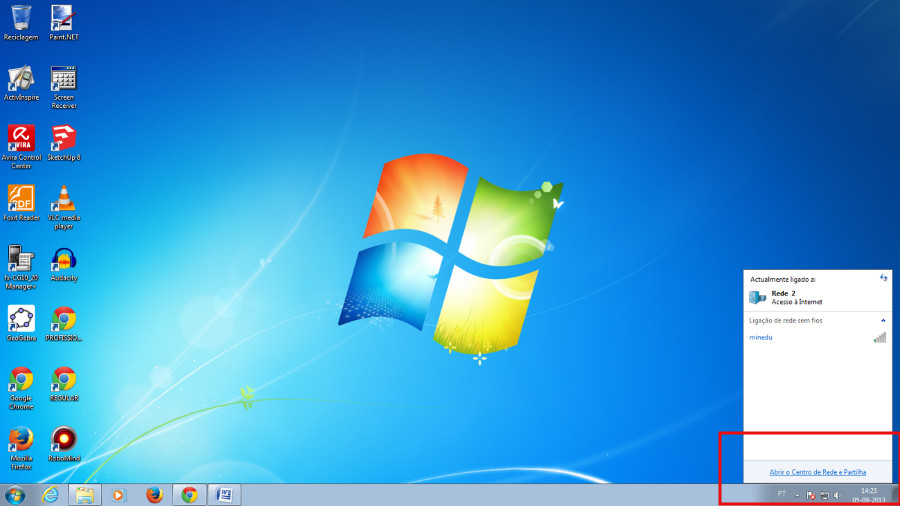The image size is (900, 506).
Task: Open the Audacity desktop shortcut
Action: [x=63, y=260]
